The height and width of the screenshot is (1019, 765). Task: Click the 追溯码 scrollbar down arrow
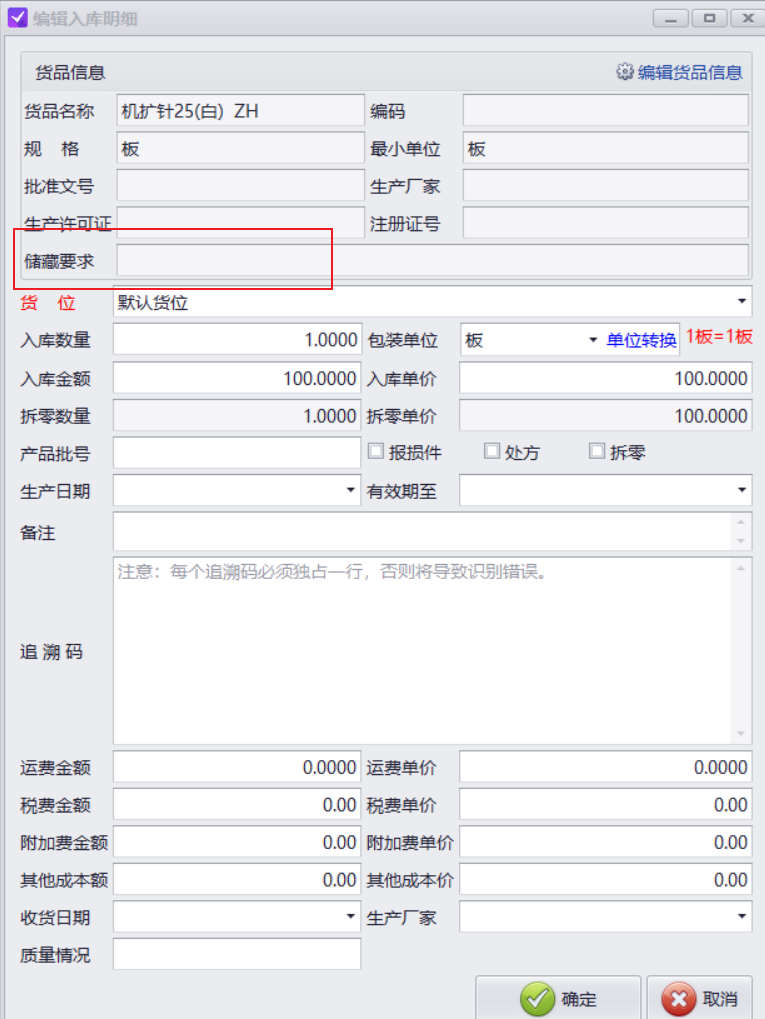tap(741, 734)
